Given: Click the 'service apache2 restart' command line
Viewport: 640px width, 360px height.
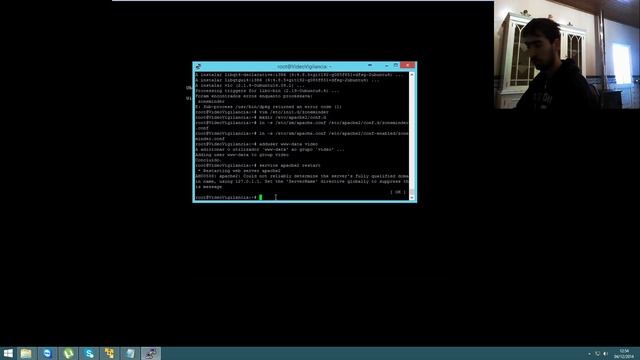Looking at the screenshot, I should click(258, 165).
